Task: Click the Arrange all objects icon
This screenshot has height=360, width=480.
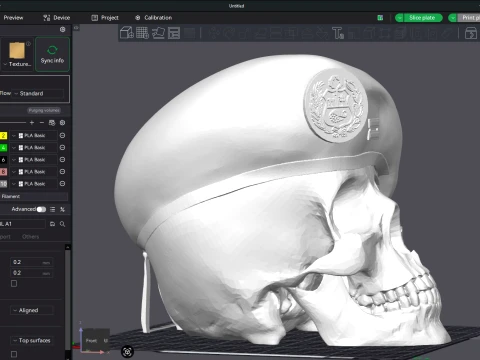Action: tap(174, 33)
